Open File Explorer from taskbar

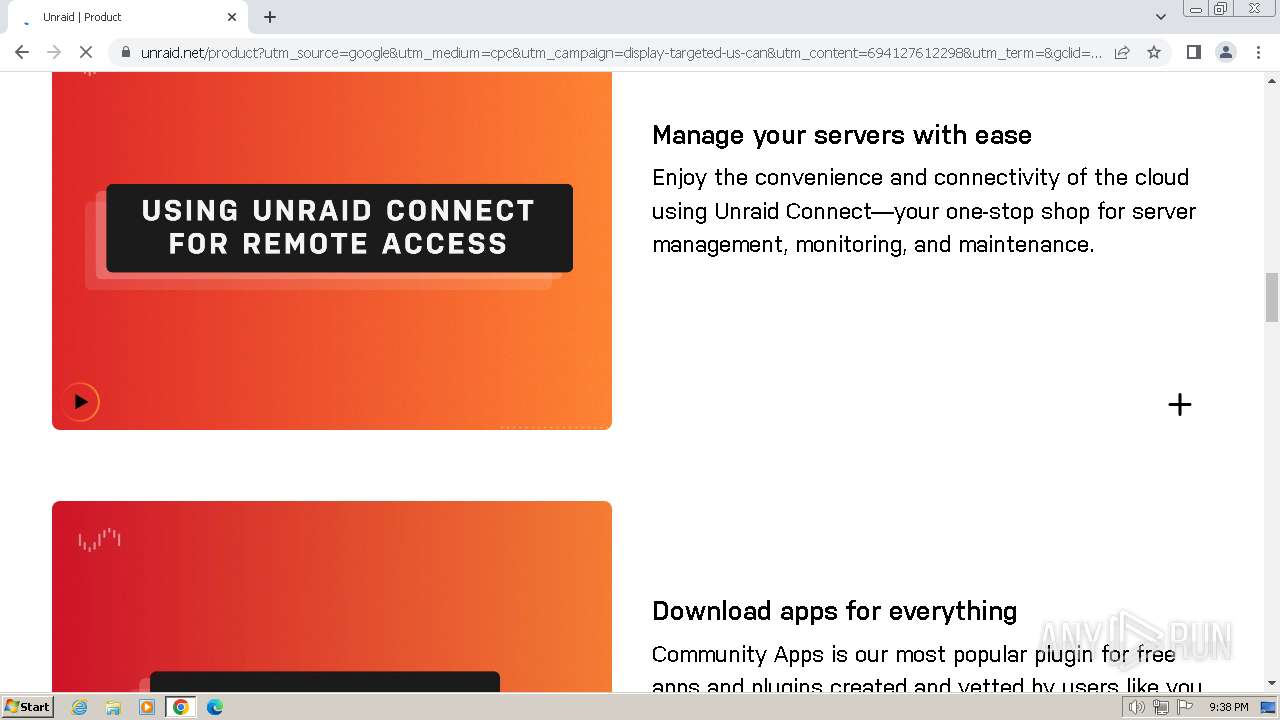coord(113,707)
